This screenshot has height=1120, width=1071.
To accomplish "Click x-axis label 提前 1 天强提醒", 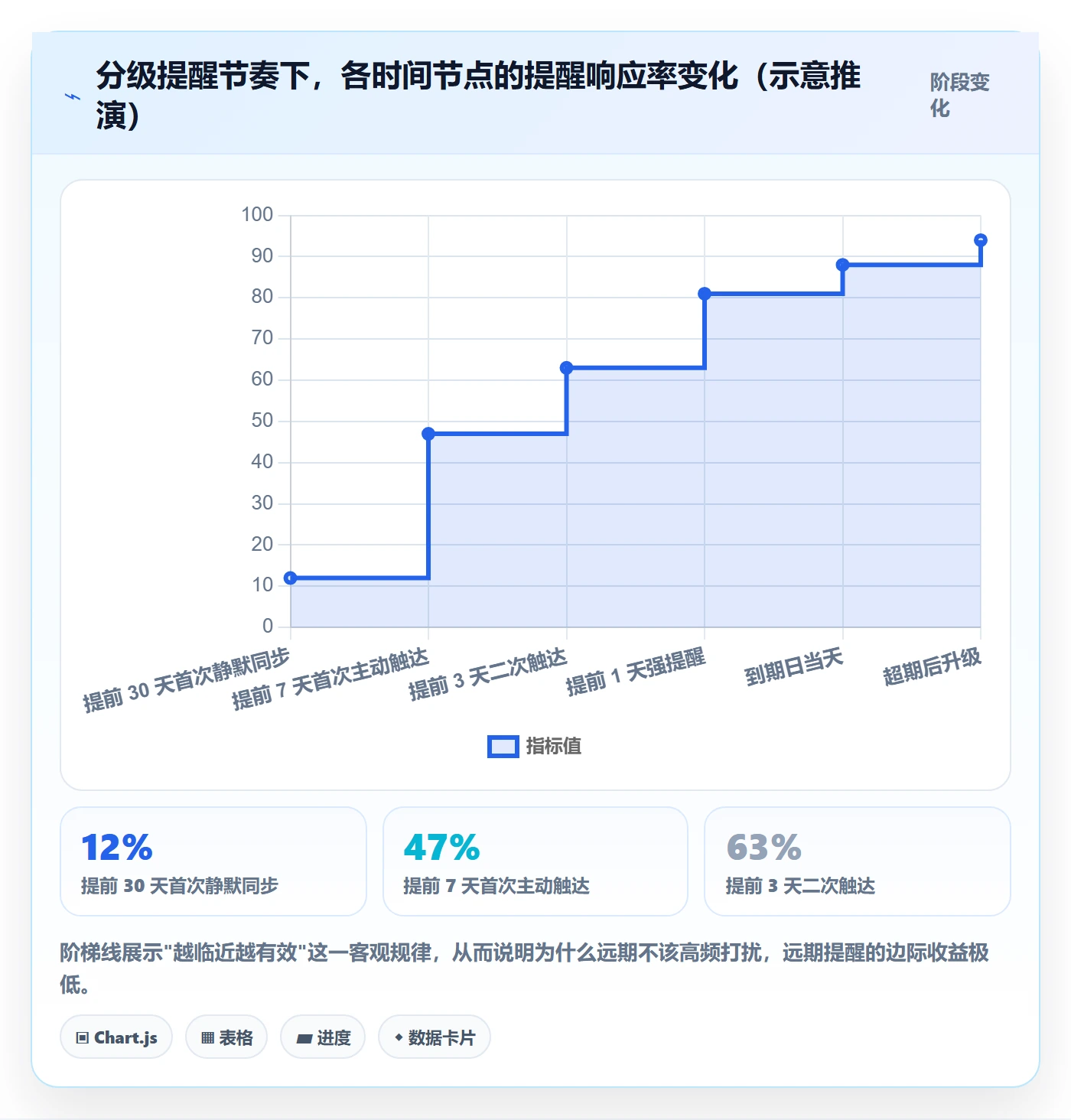I will (x=636, y=672).
